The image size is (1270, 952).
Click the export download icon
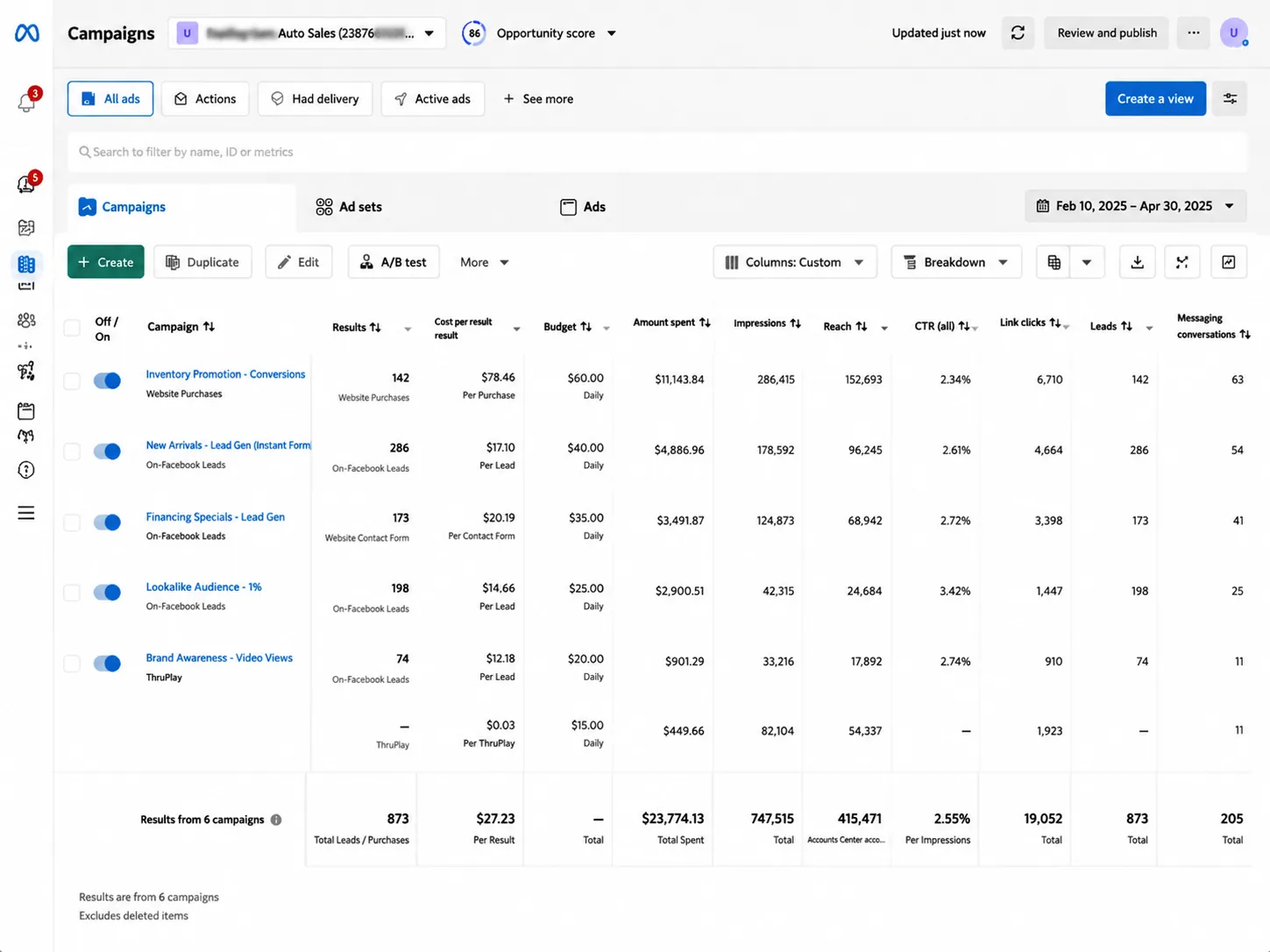1137,262
